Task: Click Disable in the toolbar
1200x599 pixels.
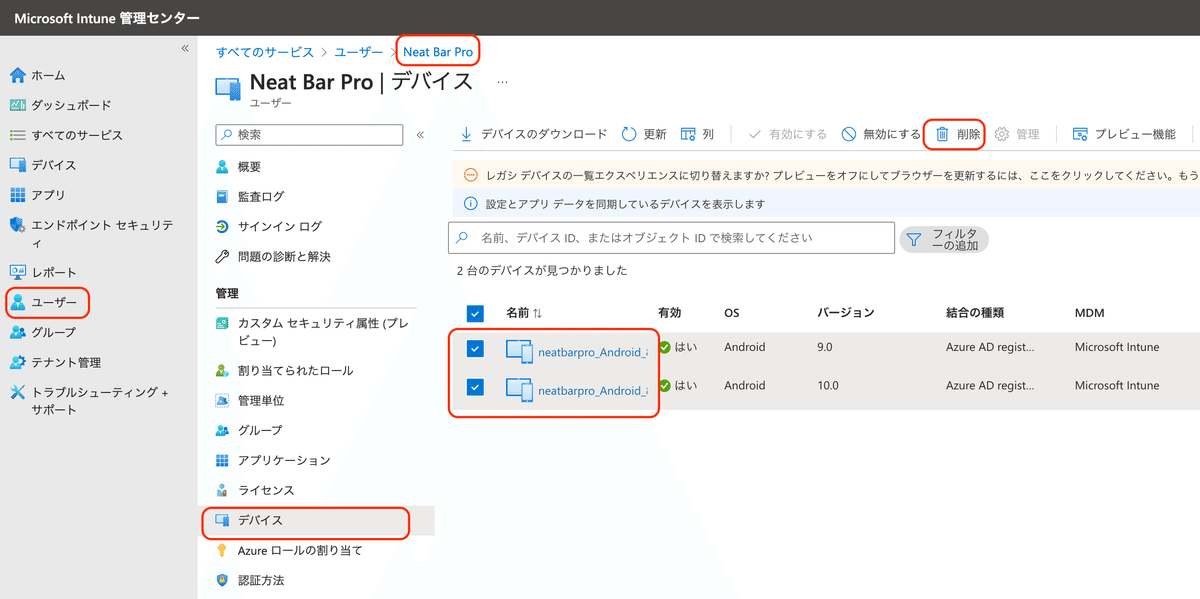Action: [x=881, y=134]
